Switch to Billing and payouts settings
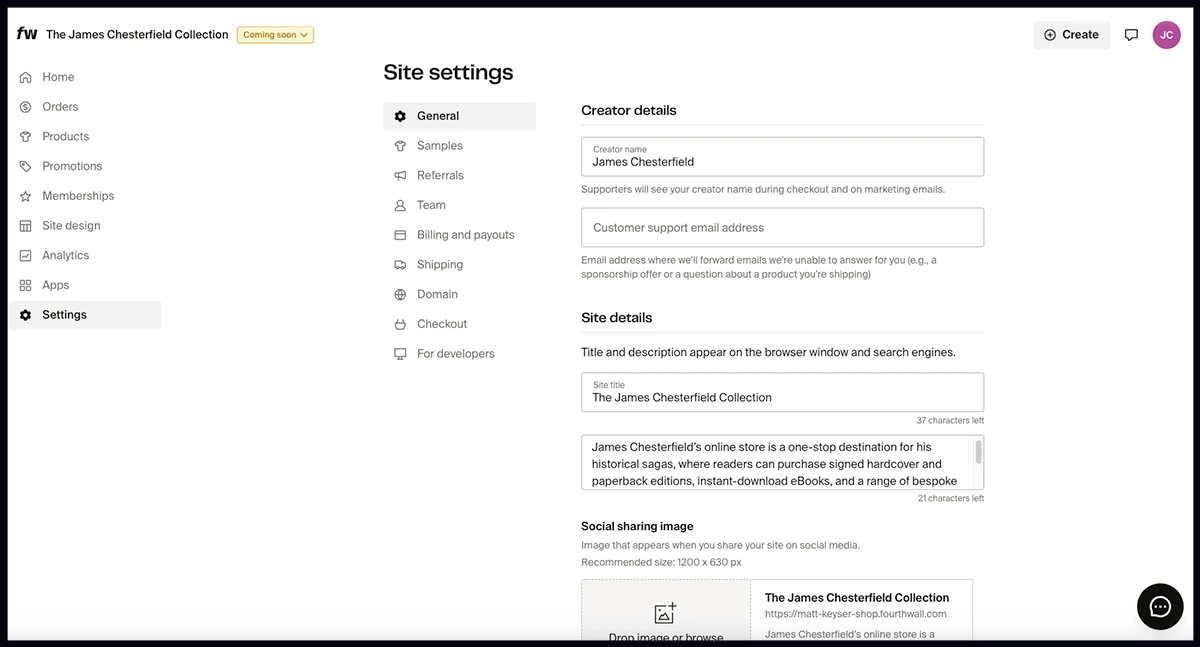 click(465, 235)
